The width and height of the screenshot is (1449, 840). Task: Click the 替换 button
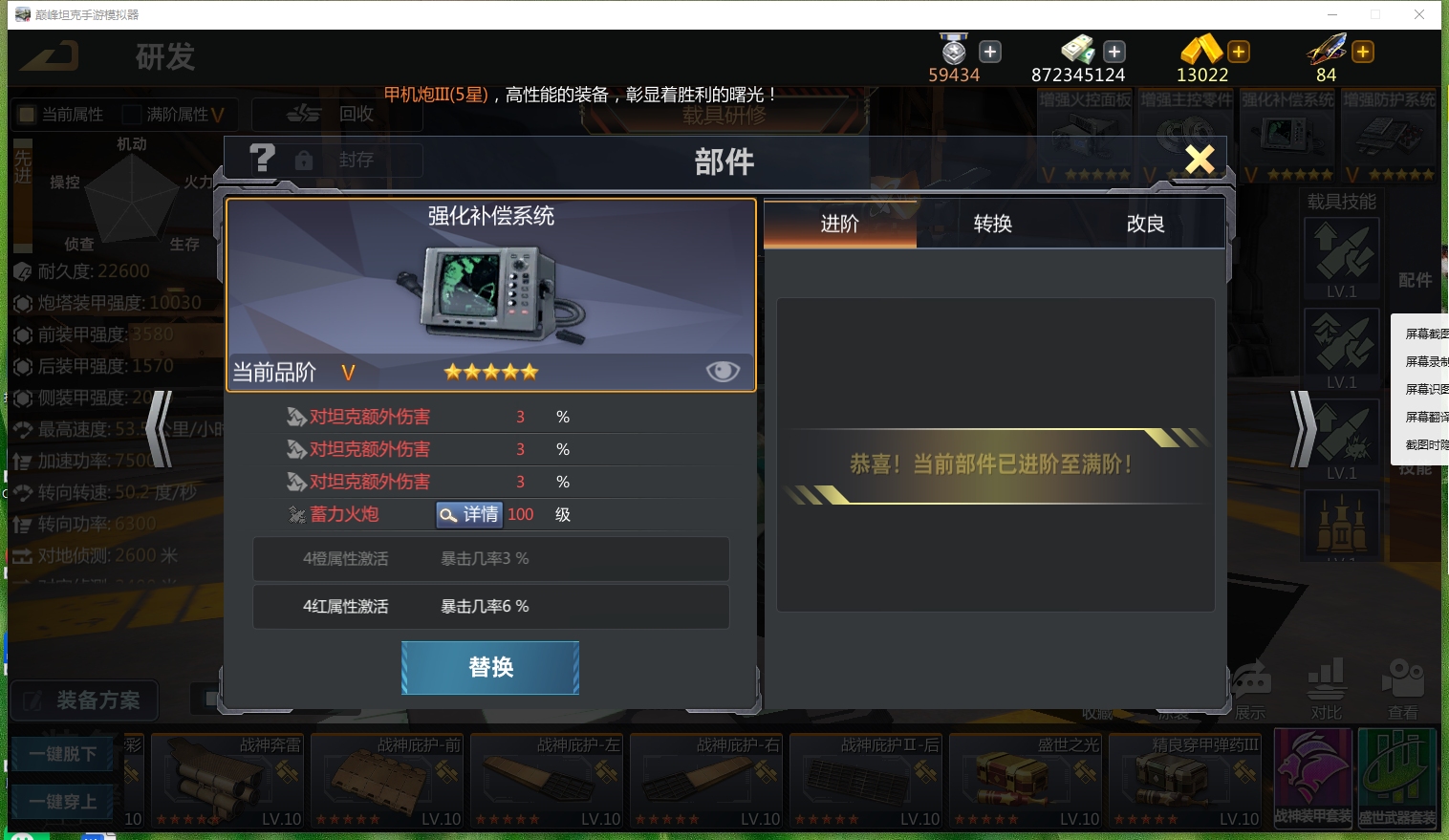[x=490, y=667]
